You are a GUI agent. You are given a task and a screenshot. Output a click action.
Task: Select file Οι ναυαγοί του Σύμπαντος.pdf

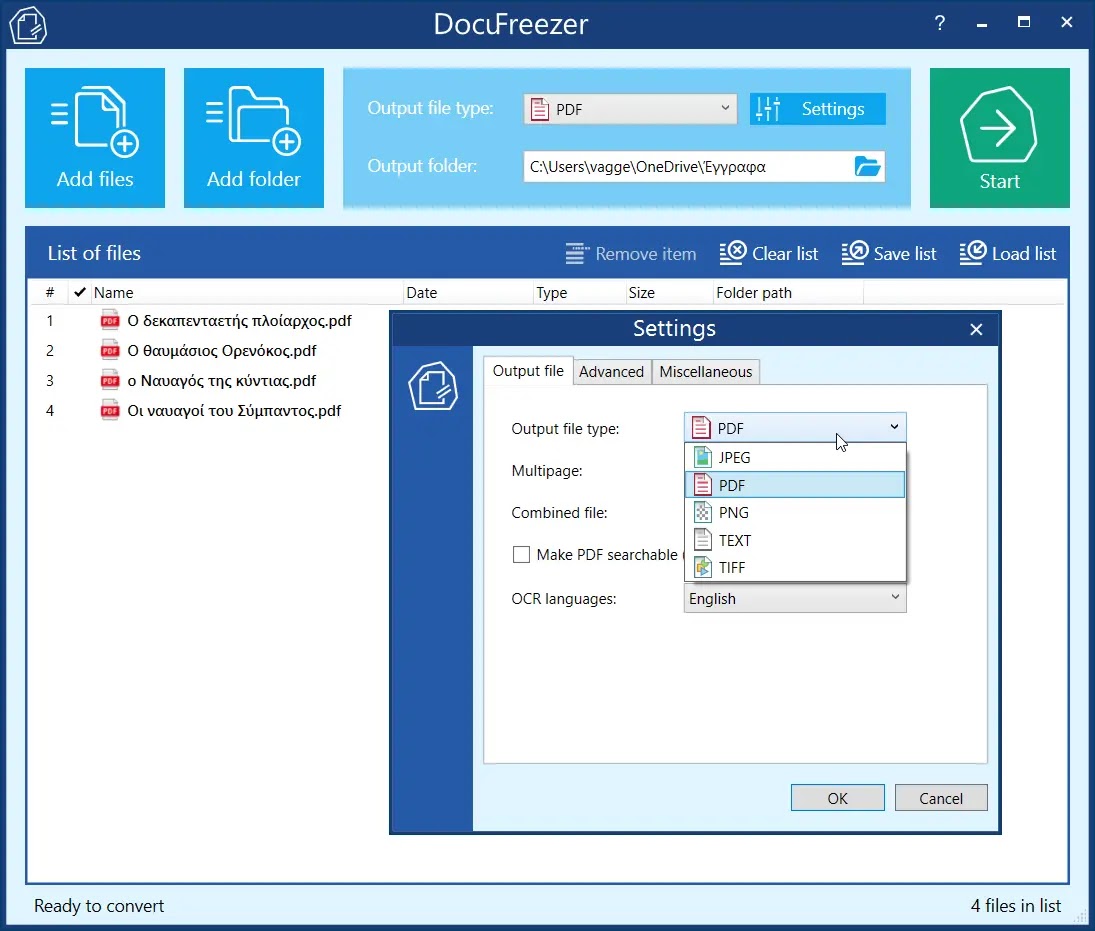coord(234,411)
